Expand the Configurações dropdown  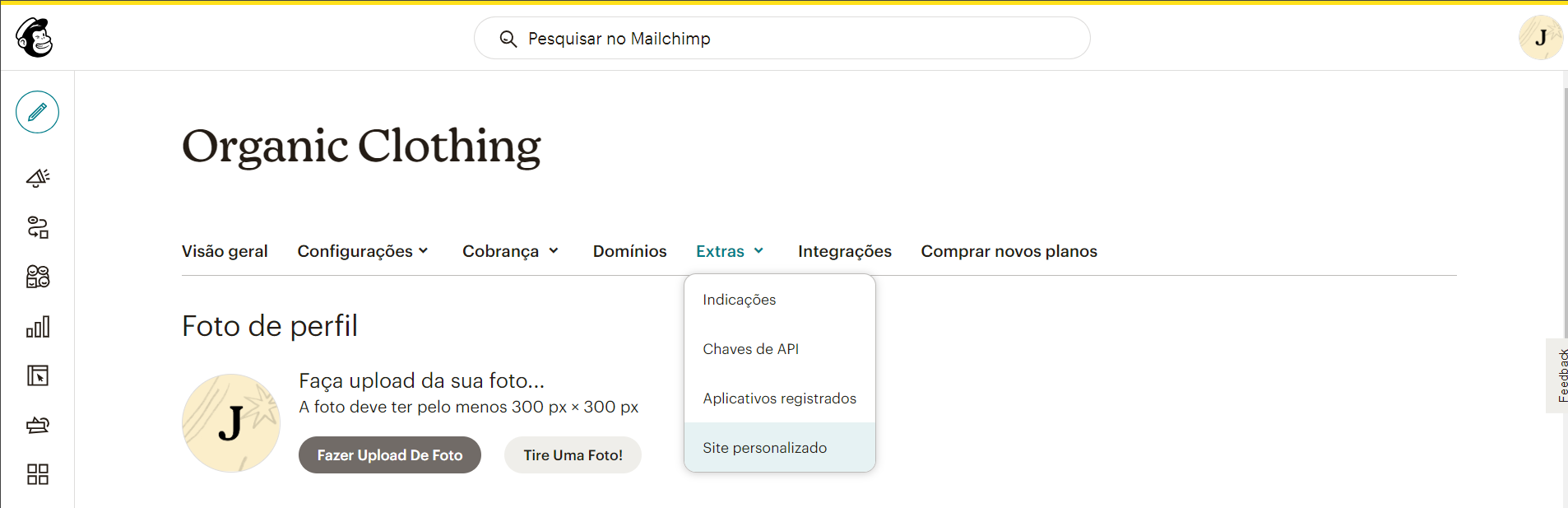[363, 251]
